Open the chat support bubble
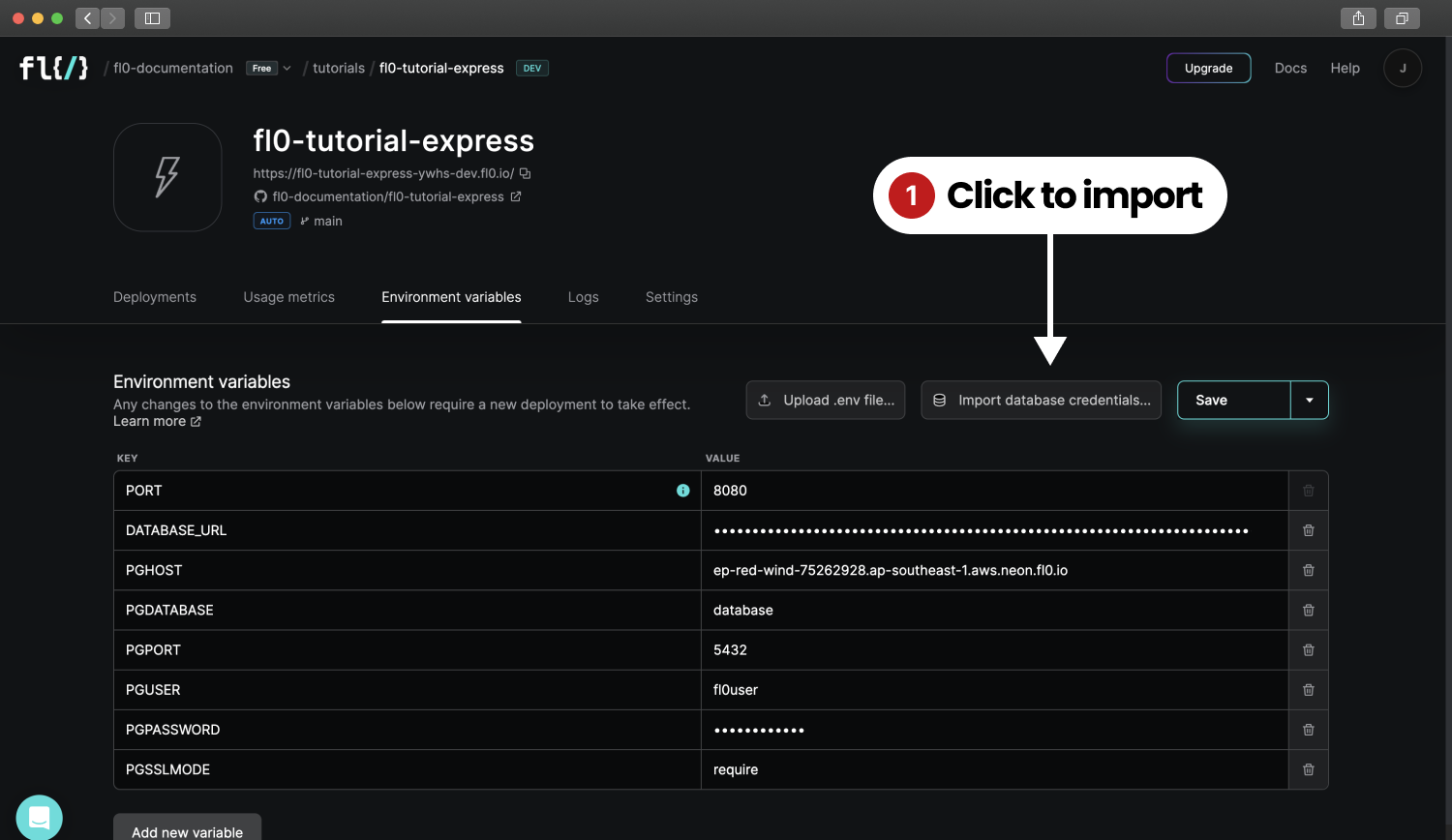The image size is (1452, 840). [40, 817]
